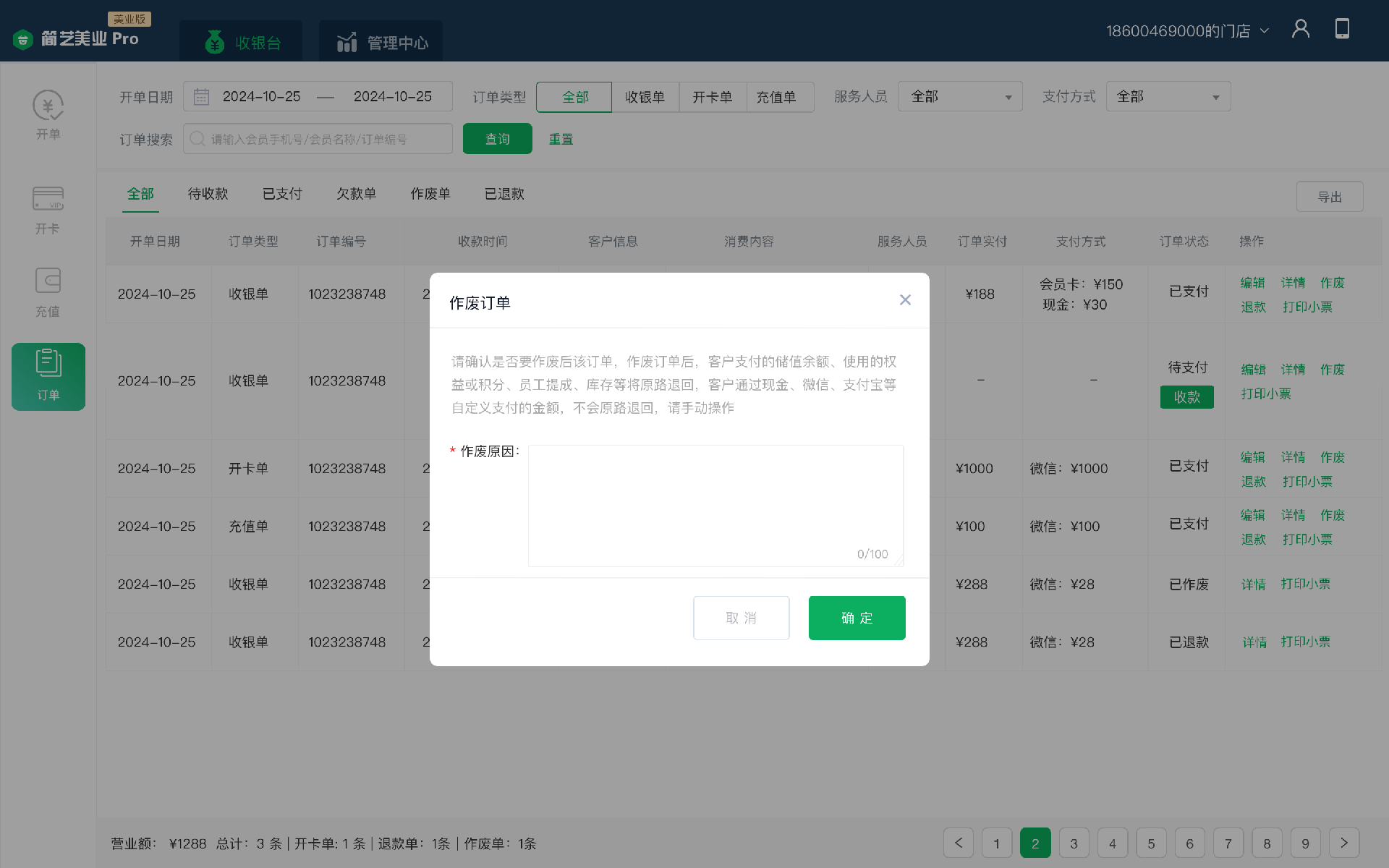Click the calendar icon in date field
Viewport: 1389px width, 868px height.
point(201,97)
